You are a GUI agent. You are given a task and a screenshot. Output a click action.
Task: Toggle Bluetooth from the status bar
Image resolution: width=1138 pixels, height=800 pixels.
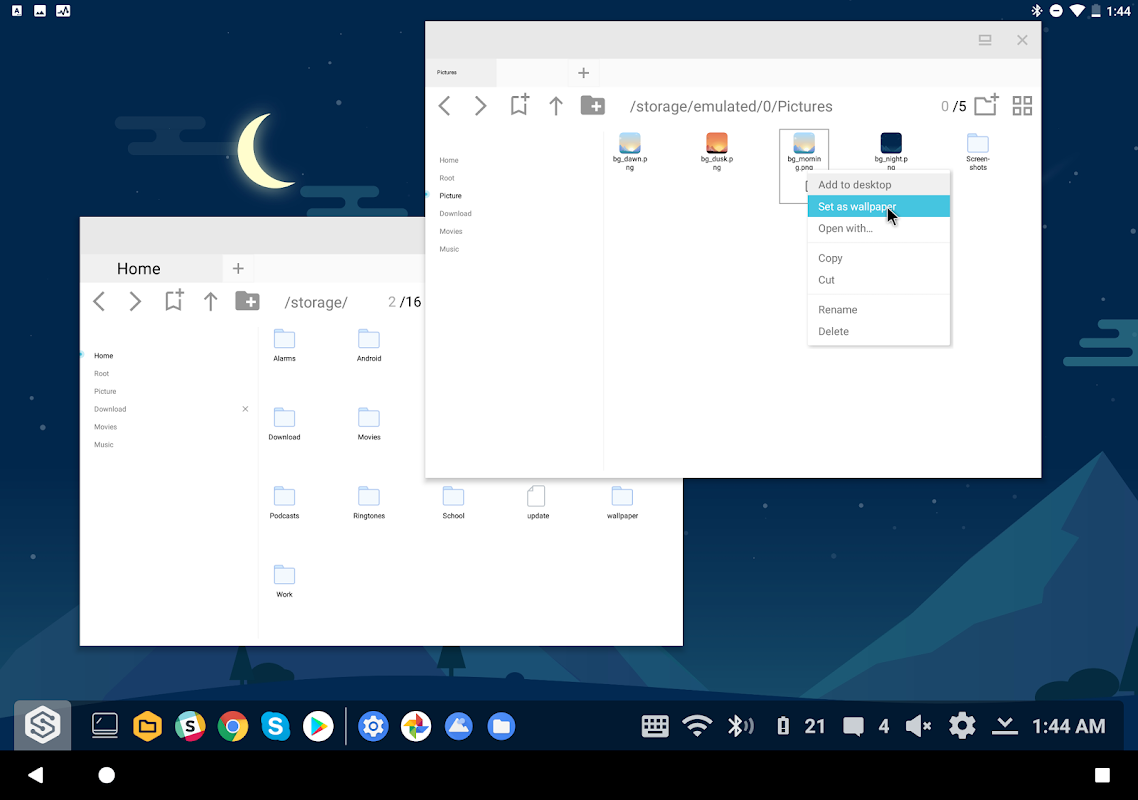(x=741, y=726)
